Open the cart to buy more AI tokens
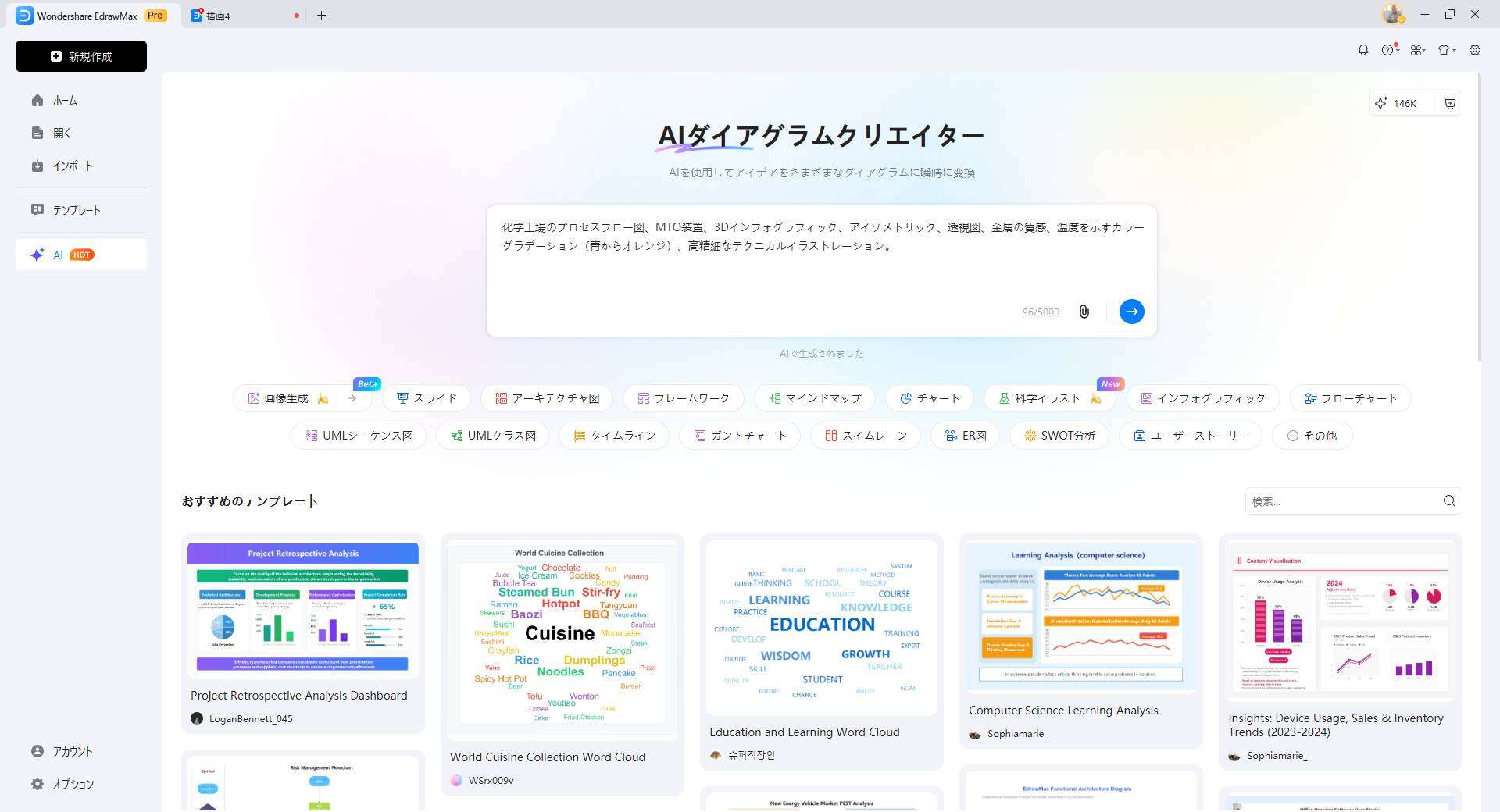 tap(1449, 102)
